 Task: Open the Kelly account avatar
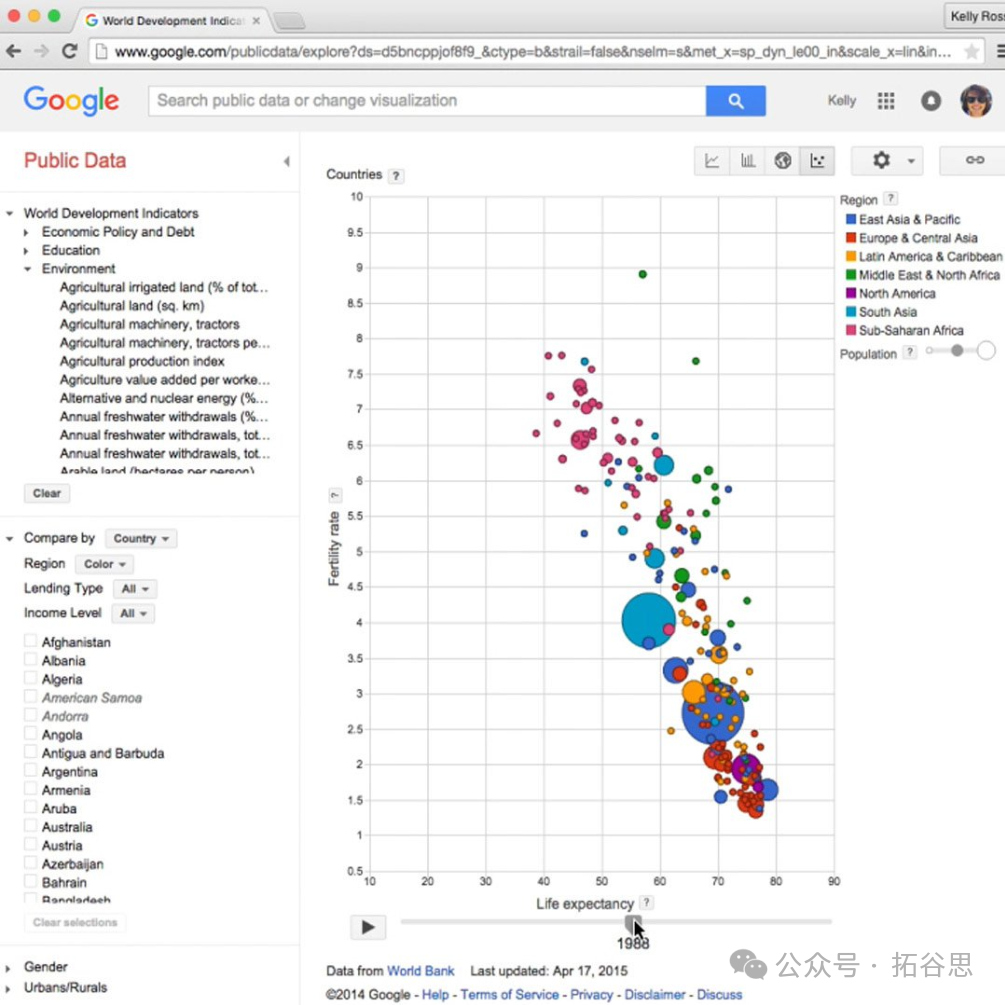click(x=976, y=101)
